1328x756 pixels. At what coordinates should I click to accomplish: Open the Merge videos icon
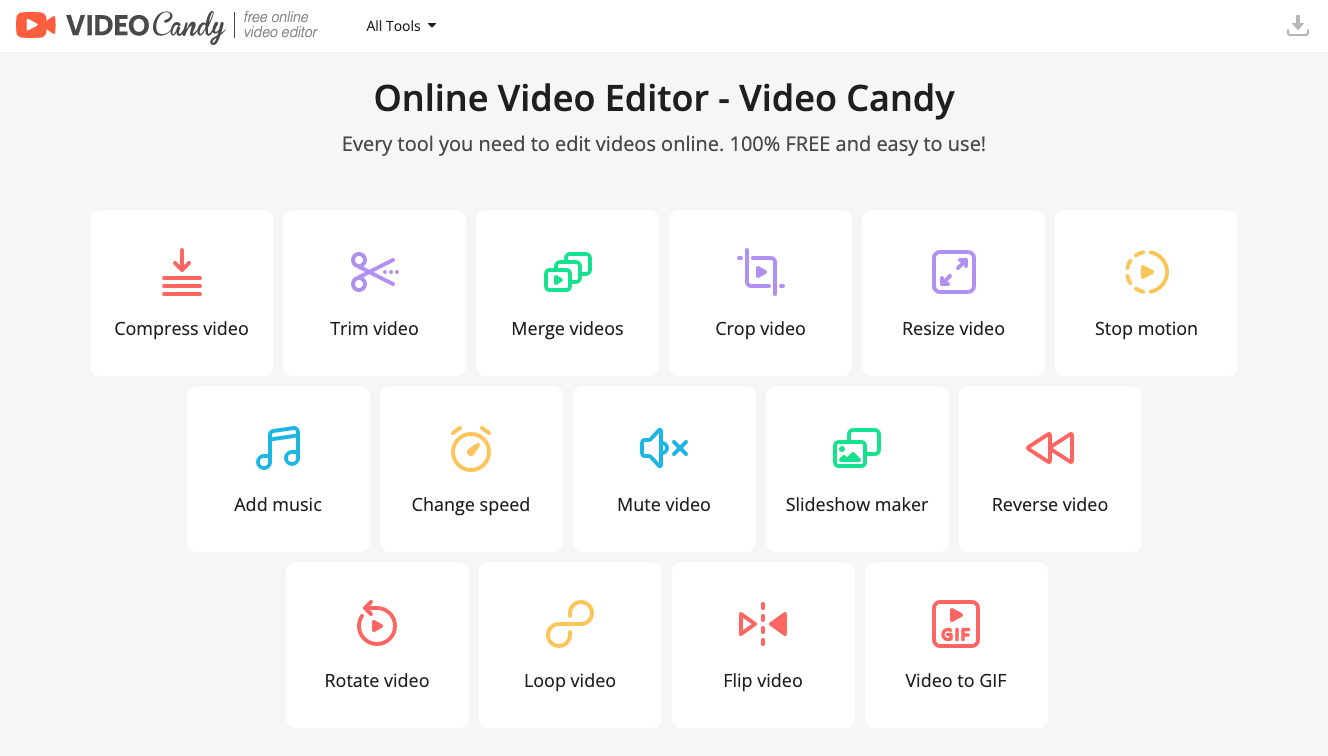coord(568,272)
